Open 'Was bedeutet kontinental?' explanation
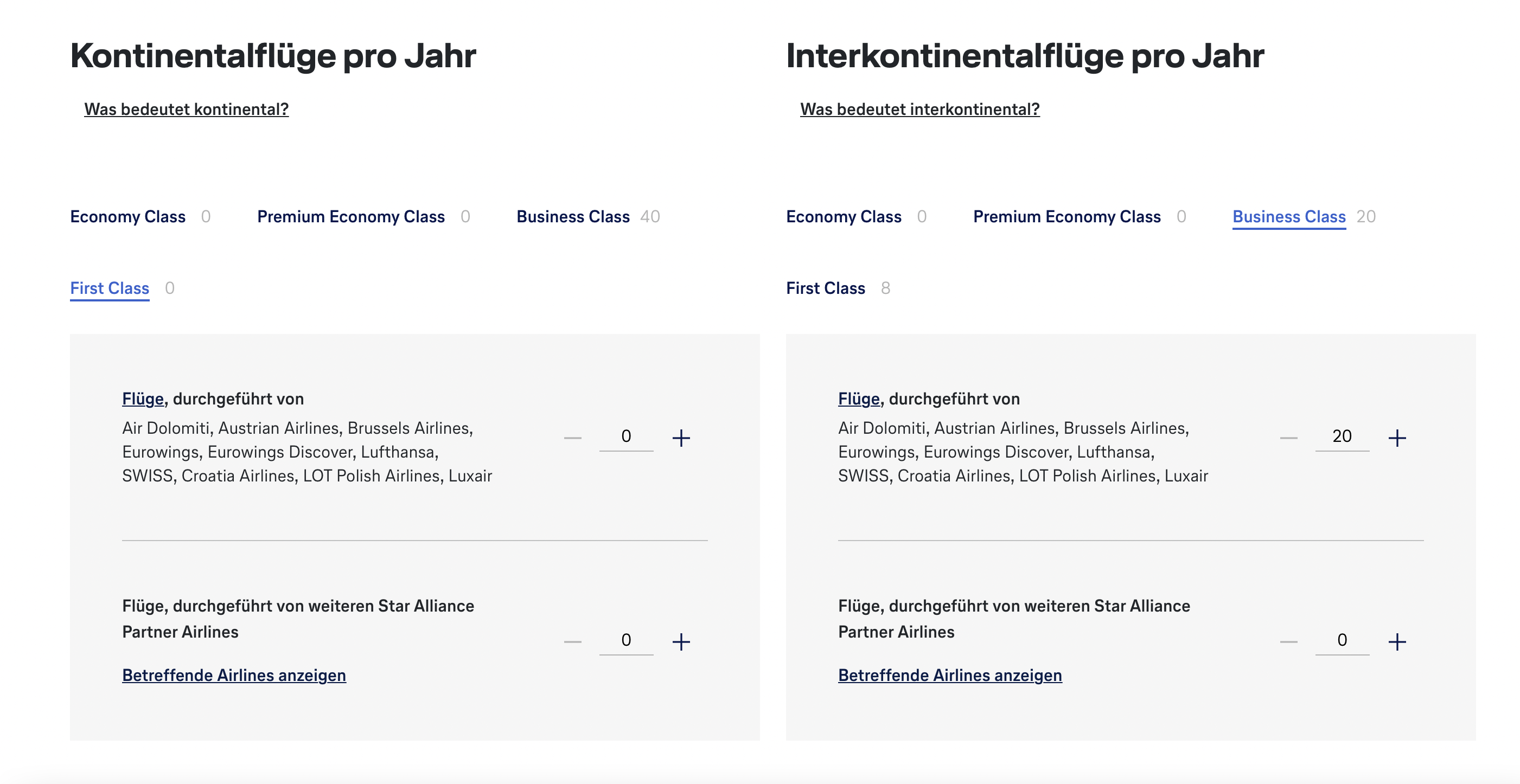 click(186, 109)
